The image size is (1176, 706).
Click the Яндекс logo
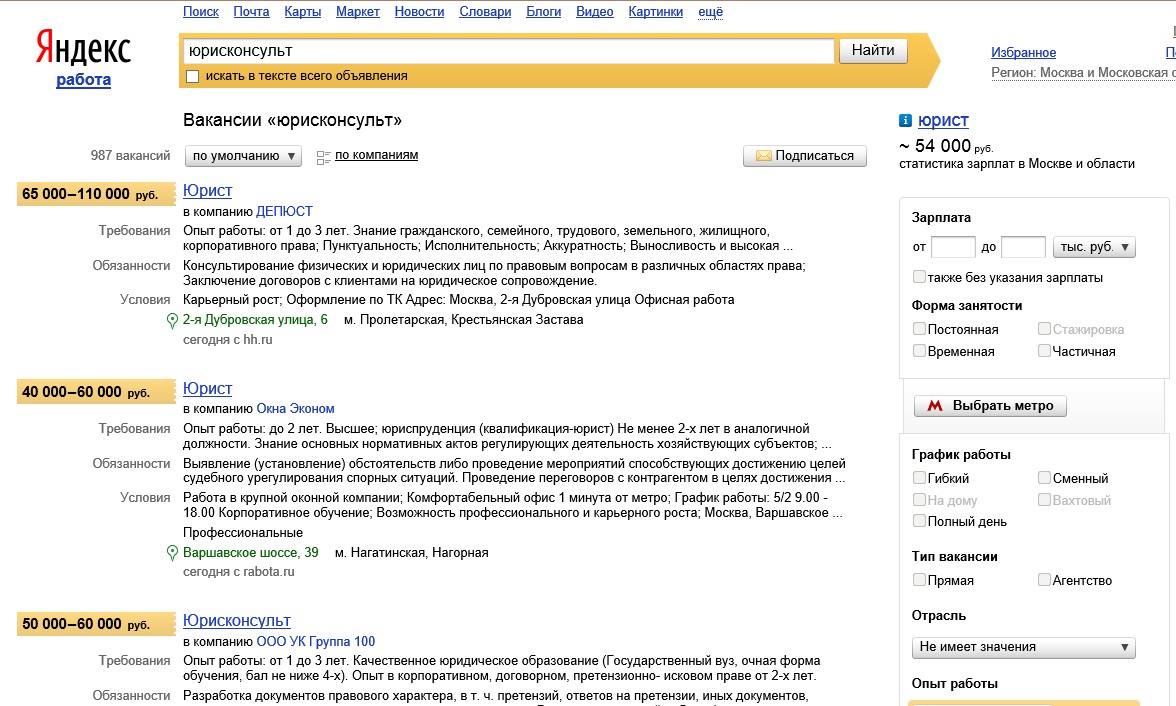point(83,48)
